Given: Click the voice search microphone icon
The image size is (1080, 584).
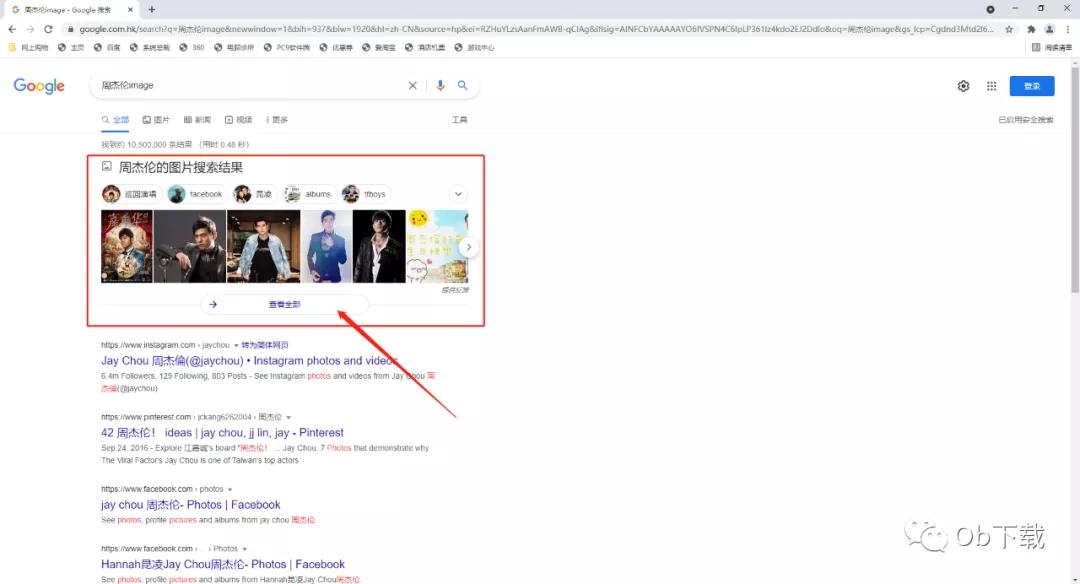Looking at the screenshot, I should click(440, 85).
